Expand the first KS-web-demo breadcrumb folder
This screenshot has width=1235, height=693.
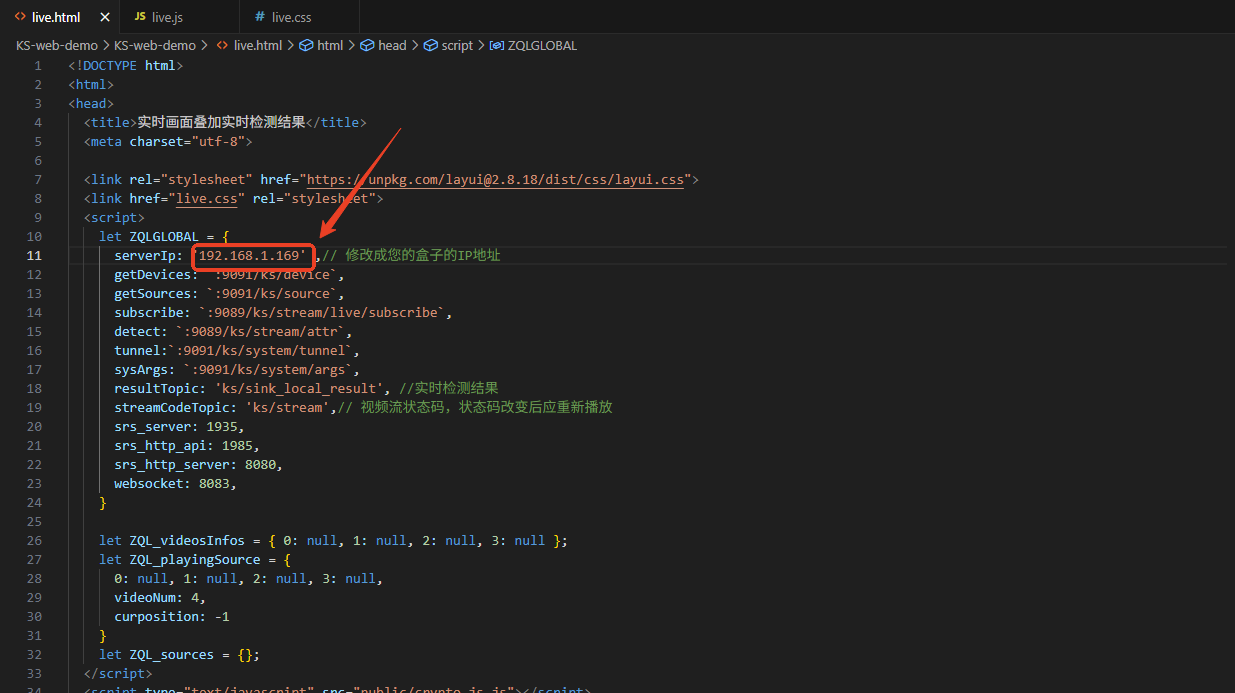pyautogui.click(x=56, y=45)
